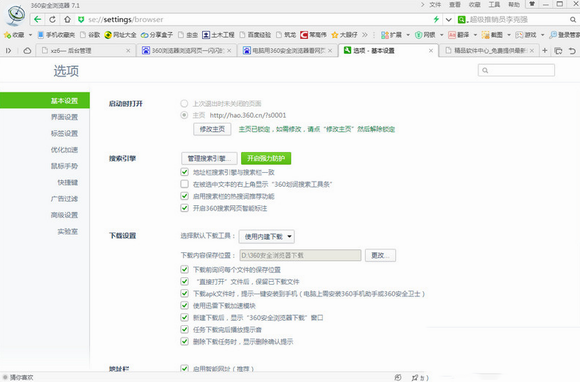Expand the 游戏 dropdown arrow

point(543,35)
